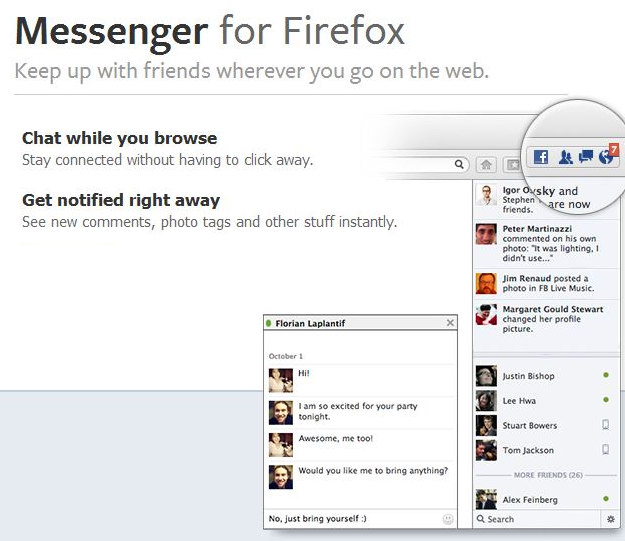The height and width of the screenshot is (541, 625).
Task: Click the browser home icon
Action: tap(487, 165)
